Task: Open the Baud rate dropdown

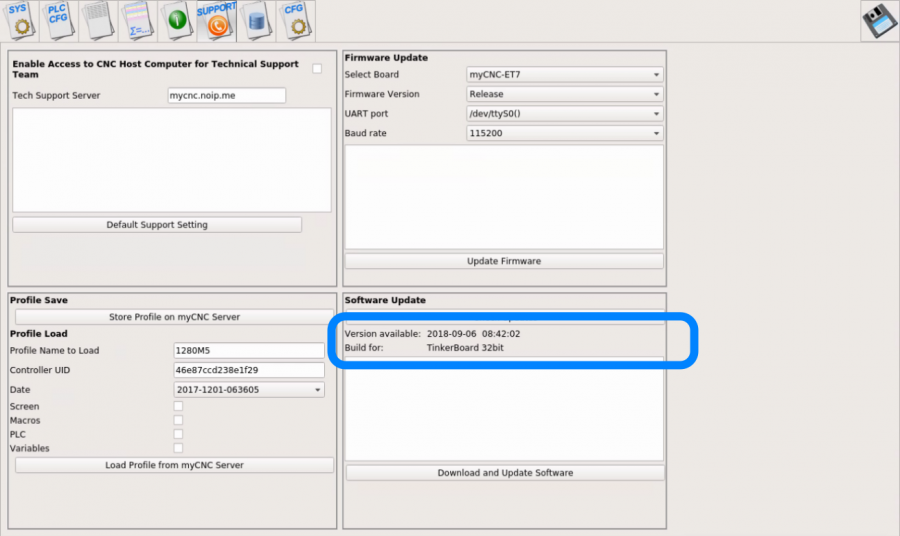Action: pyautogui.click(x=564, y=133)
